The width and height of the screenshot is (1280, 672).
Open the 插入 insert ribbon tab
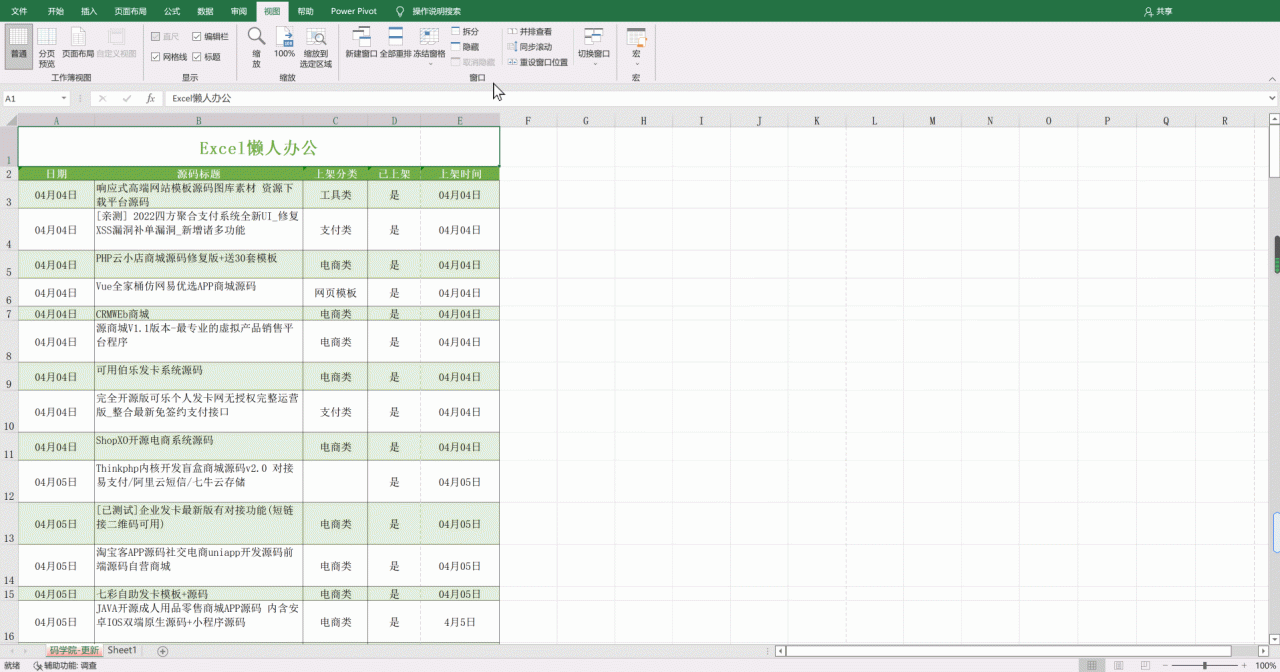[89, 11]
